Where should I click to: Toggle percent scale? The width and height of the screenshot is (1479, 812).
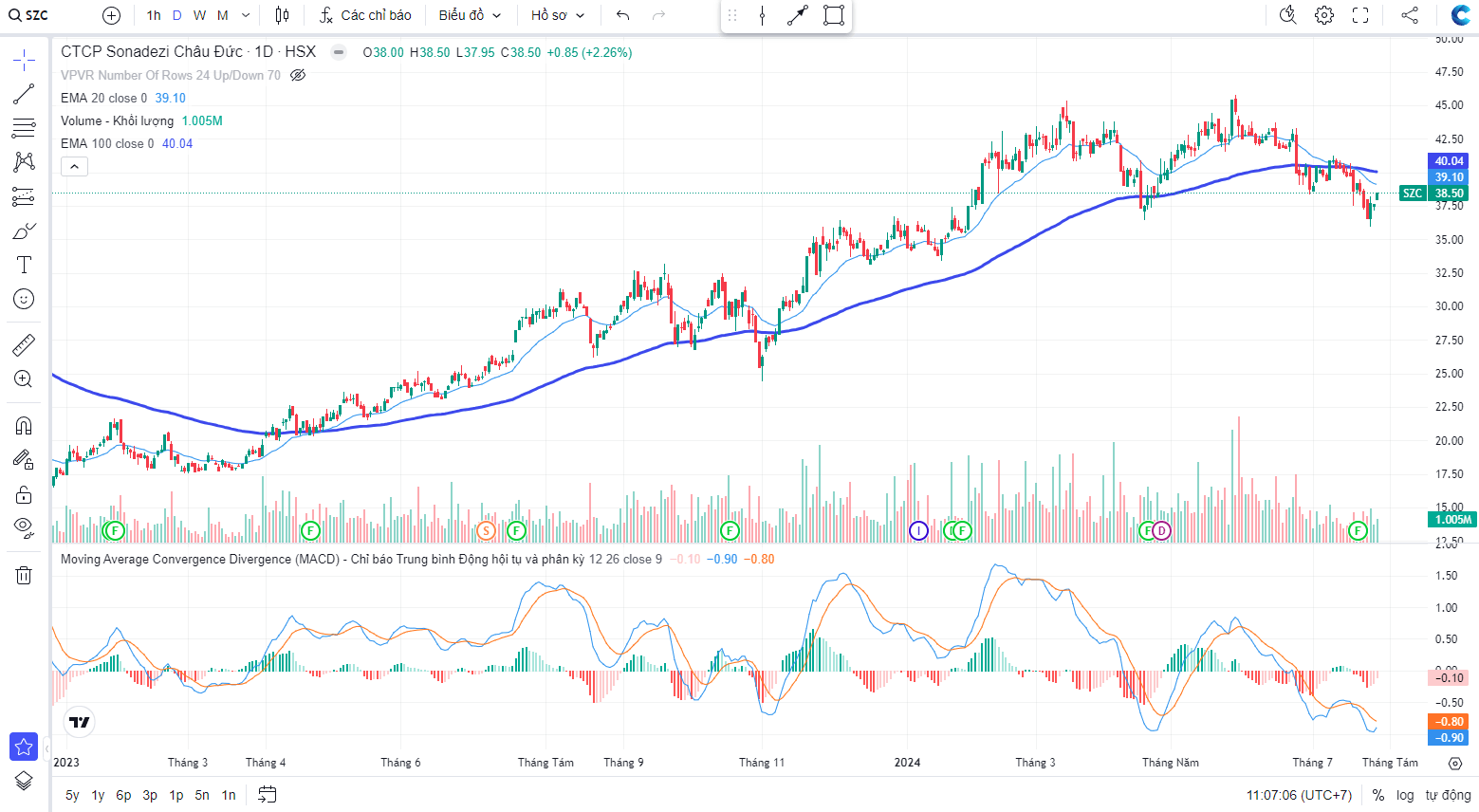coord(1377,795)
